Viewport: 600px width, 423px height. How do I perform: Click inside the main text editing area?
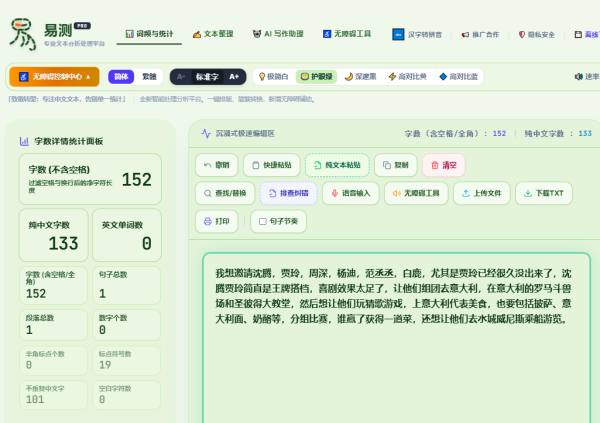tap(396, 337)
